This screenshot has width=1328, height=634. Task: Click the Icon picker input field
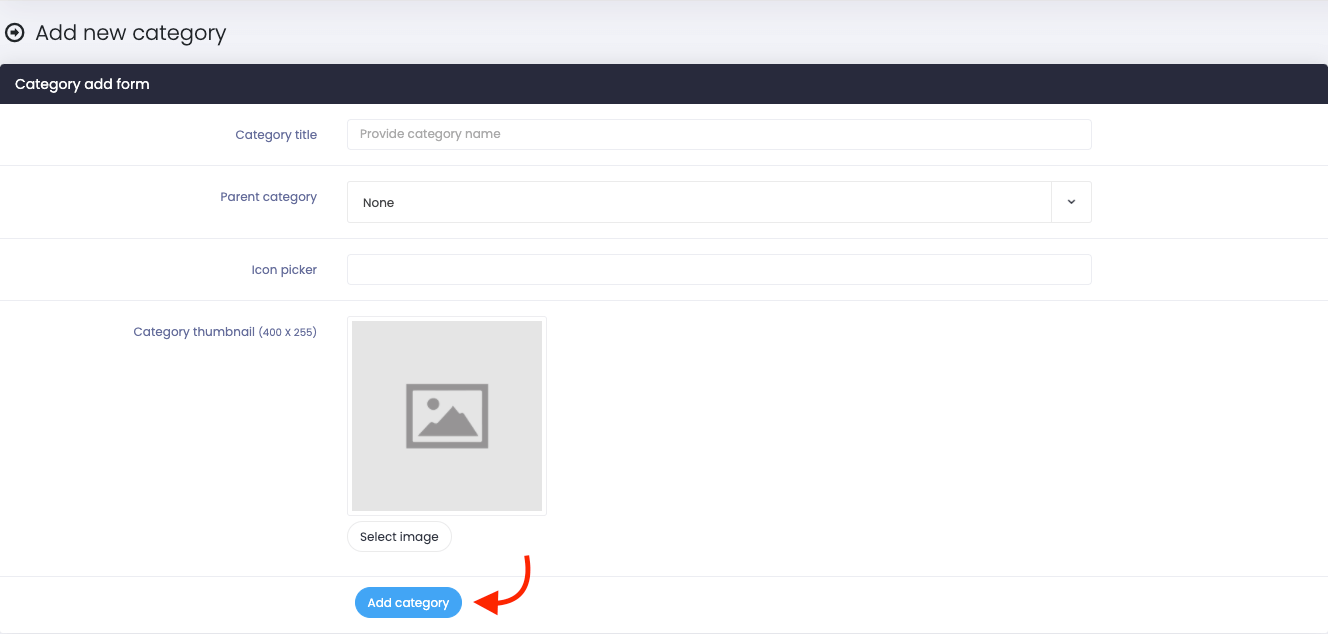719,269
